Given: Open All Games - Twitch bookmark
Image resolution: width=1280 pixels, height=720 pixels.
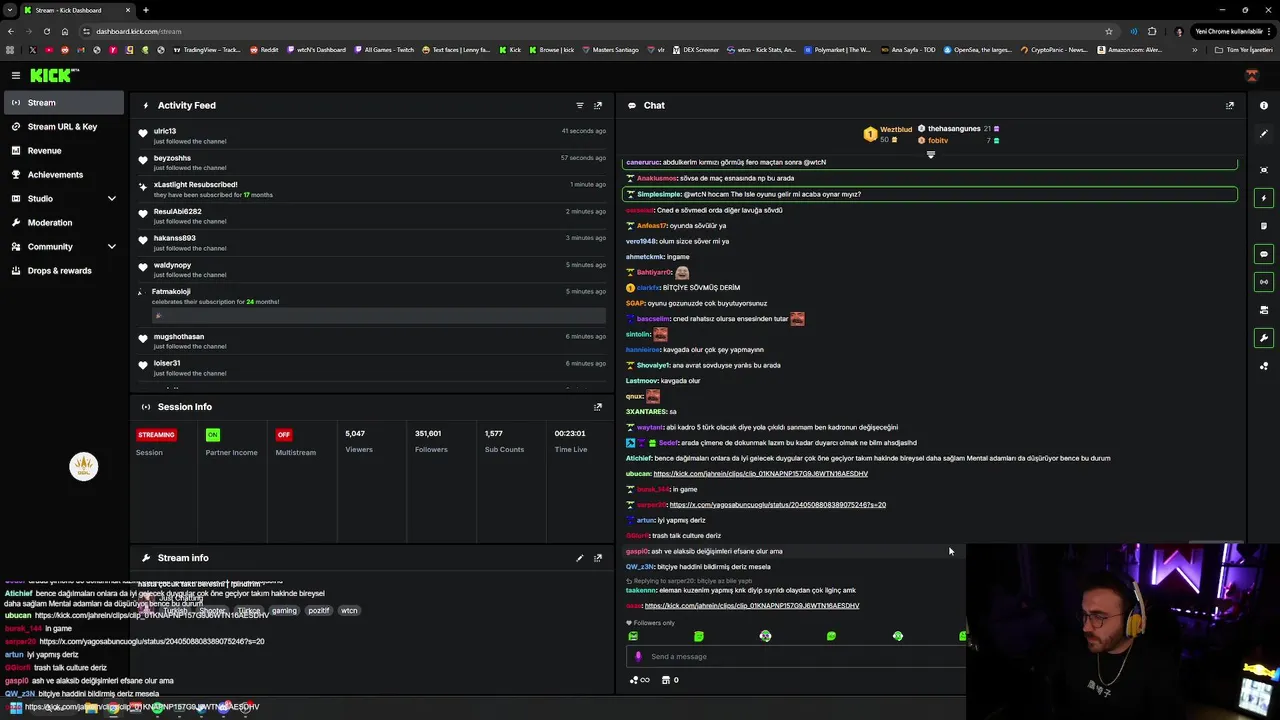Looking at the screenshot, I should [x=384, y=50].
